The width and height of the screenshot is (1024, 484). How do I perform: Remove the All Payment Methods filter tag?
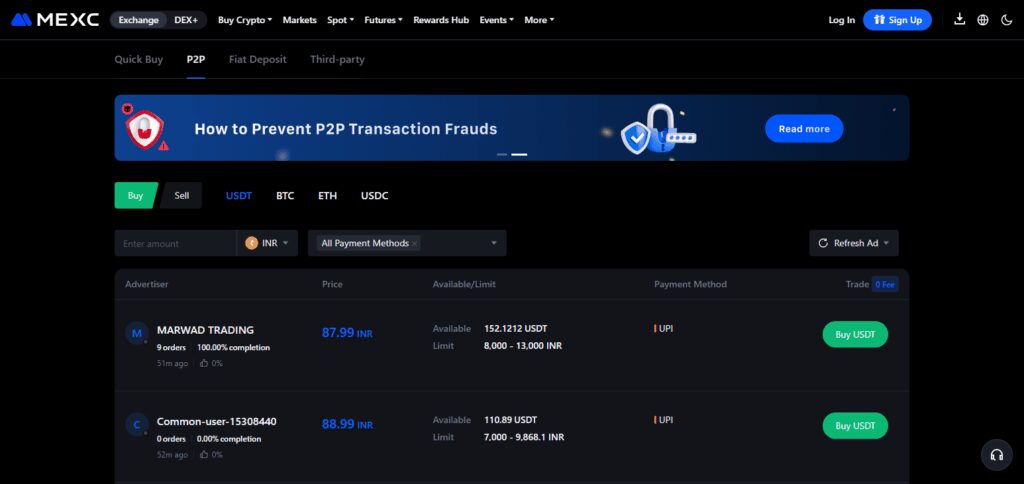coord(414,244)
